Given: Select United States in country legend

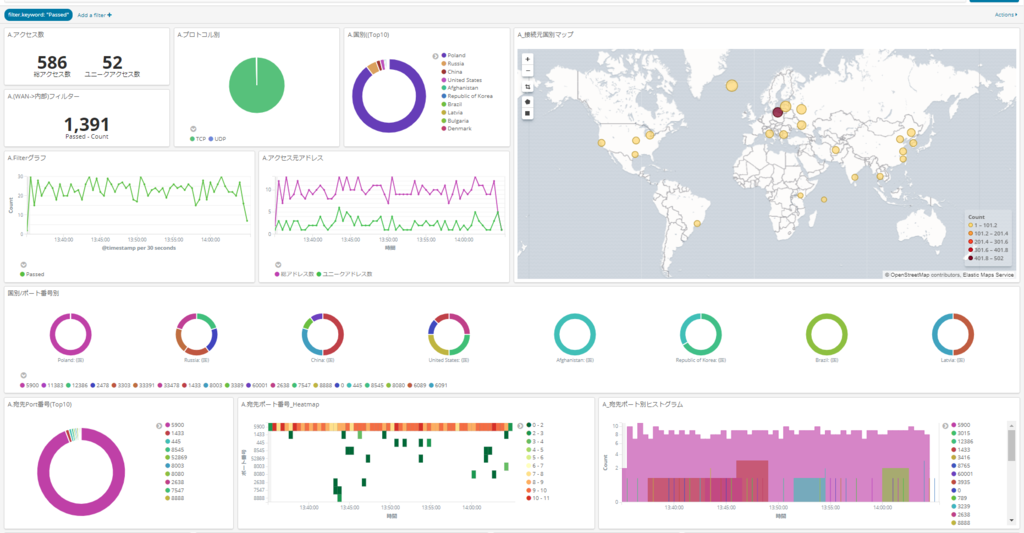Looking at the screenshot, I should 464,80.
